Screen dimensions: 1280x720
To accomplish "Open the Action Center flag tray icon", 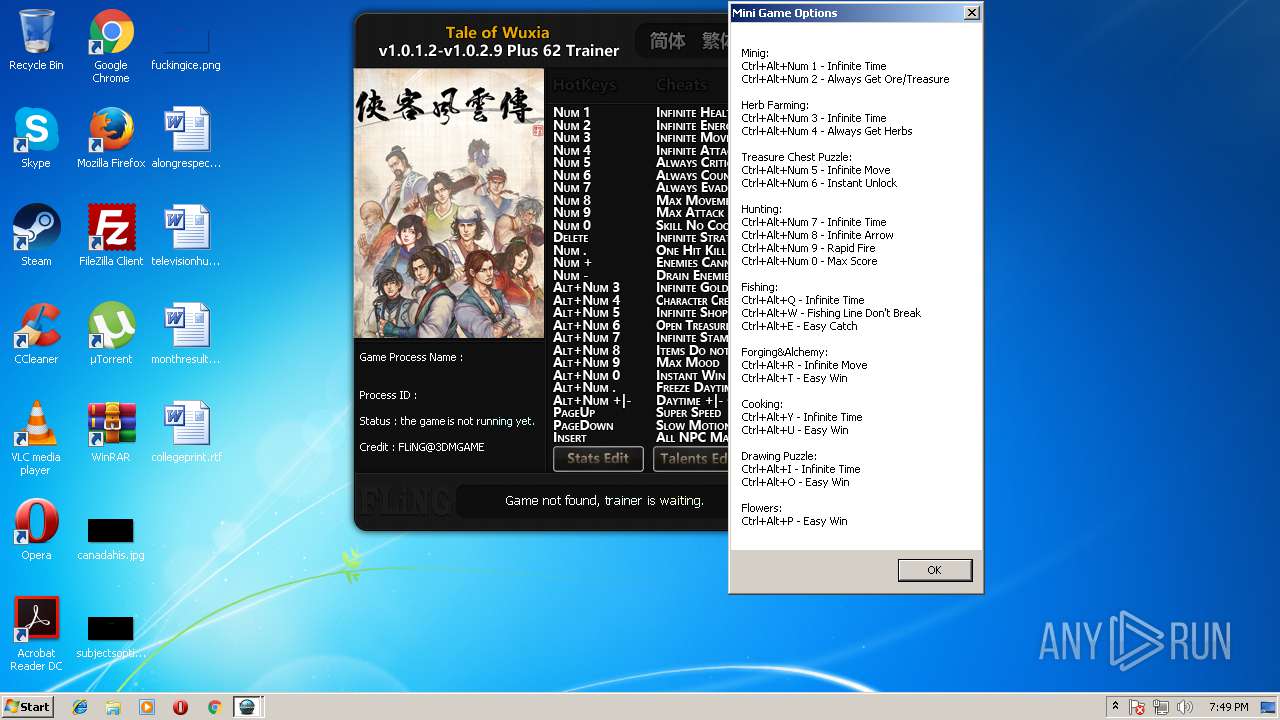I will (x=1138, y=707).
